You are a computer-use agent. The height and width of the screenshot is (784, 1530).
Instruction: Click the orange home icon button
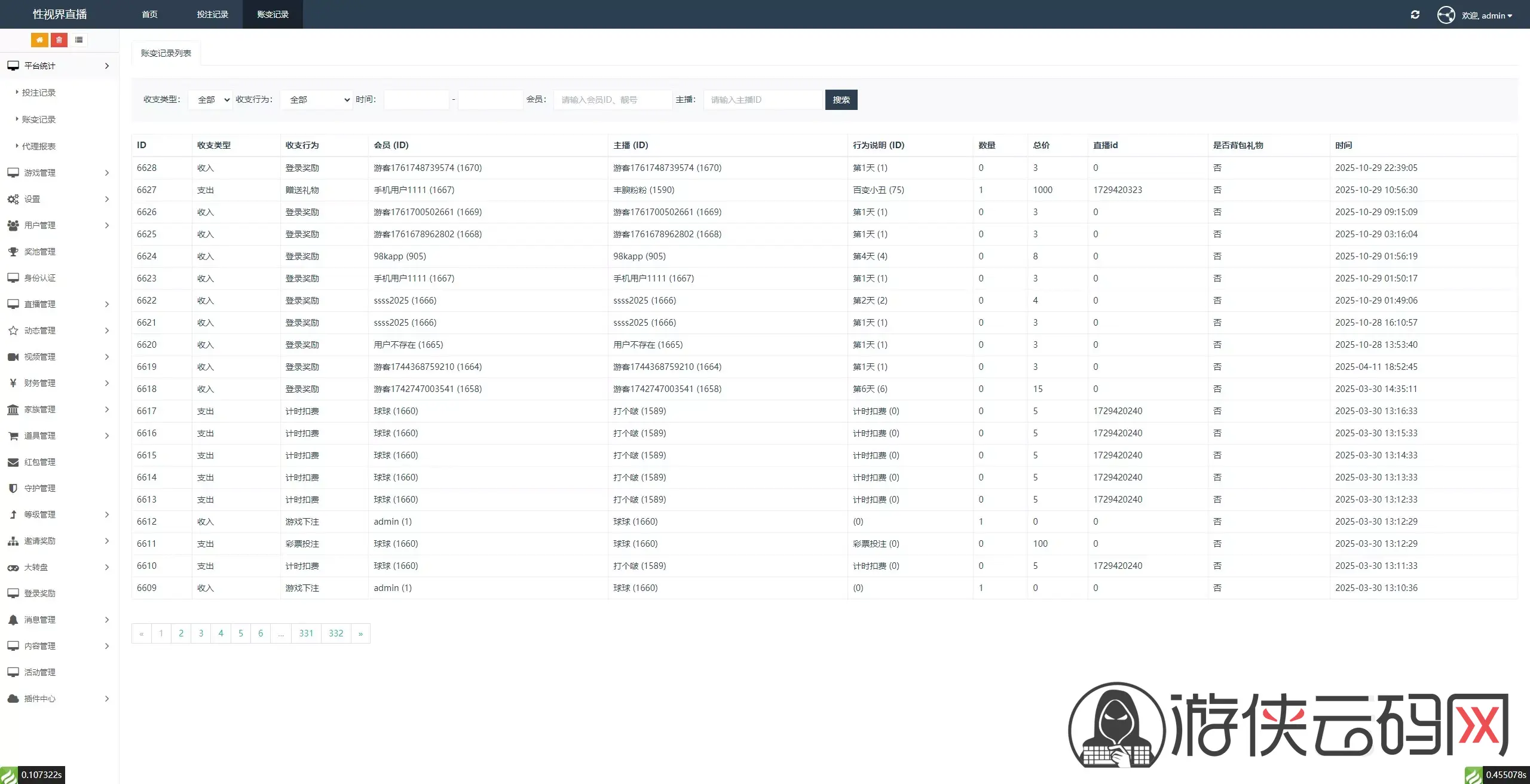point(39,40)
